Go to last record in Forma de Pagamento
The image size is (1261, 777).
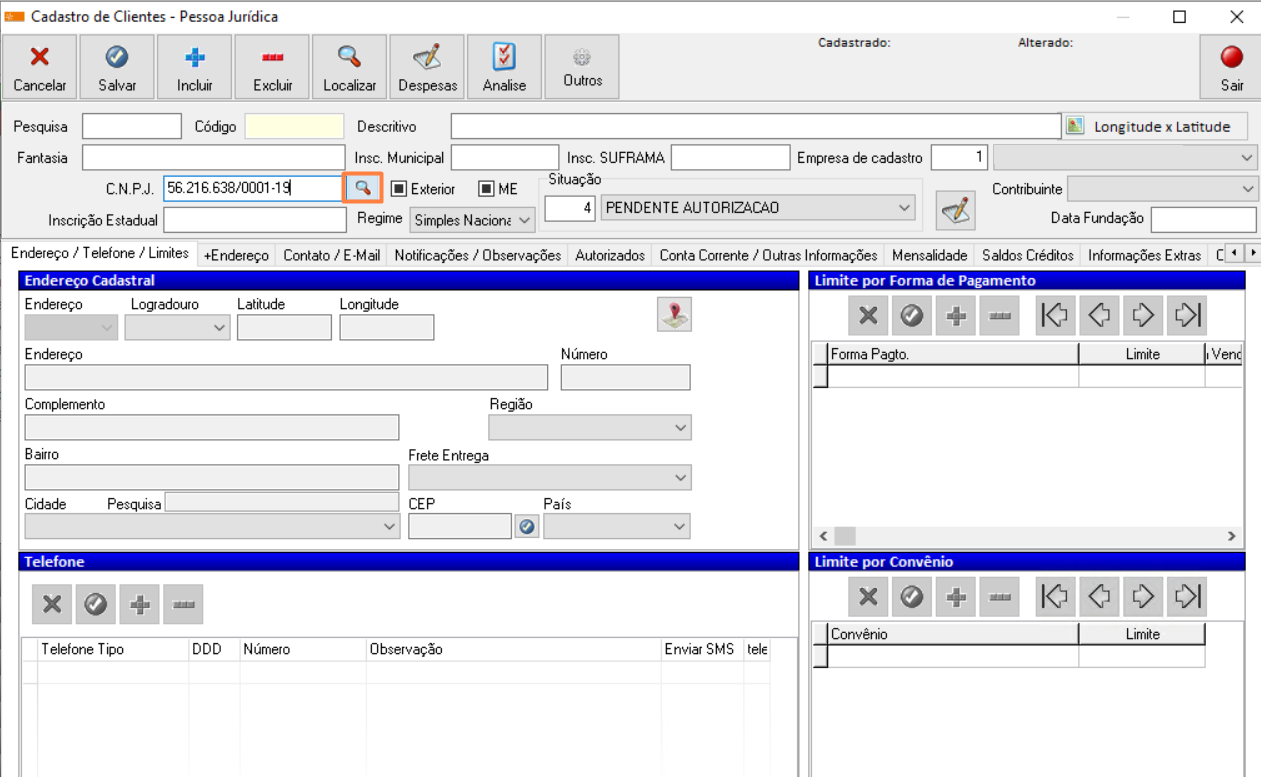pyautogui.click(x=1187, y=316)
